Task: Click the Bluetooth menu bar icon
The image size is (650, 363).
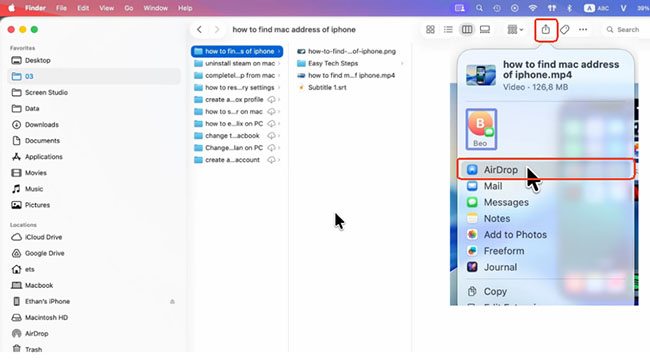Action: click(570, 8)
